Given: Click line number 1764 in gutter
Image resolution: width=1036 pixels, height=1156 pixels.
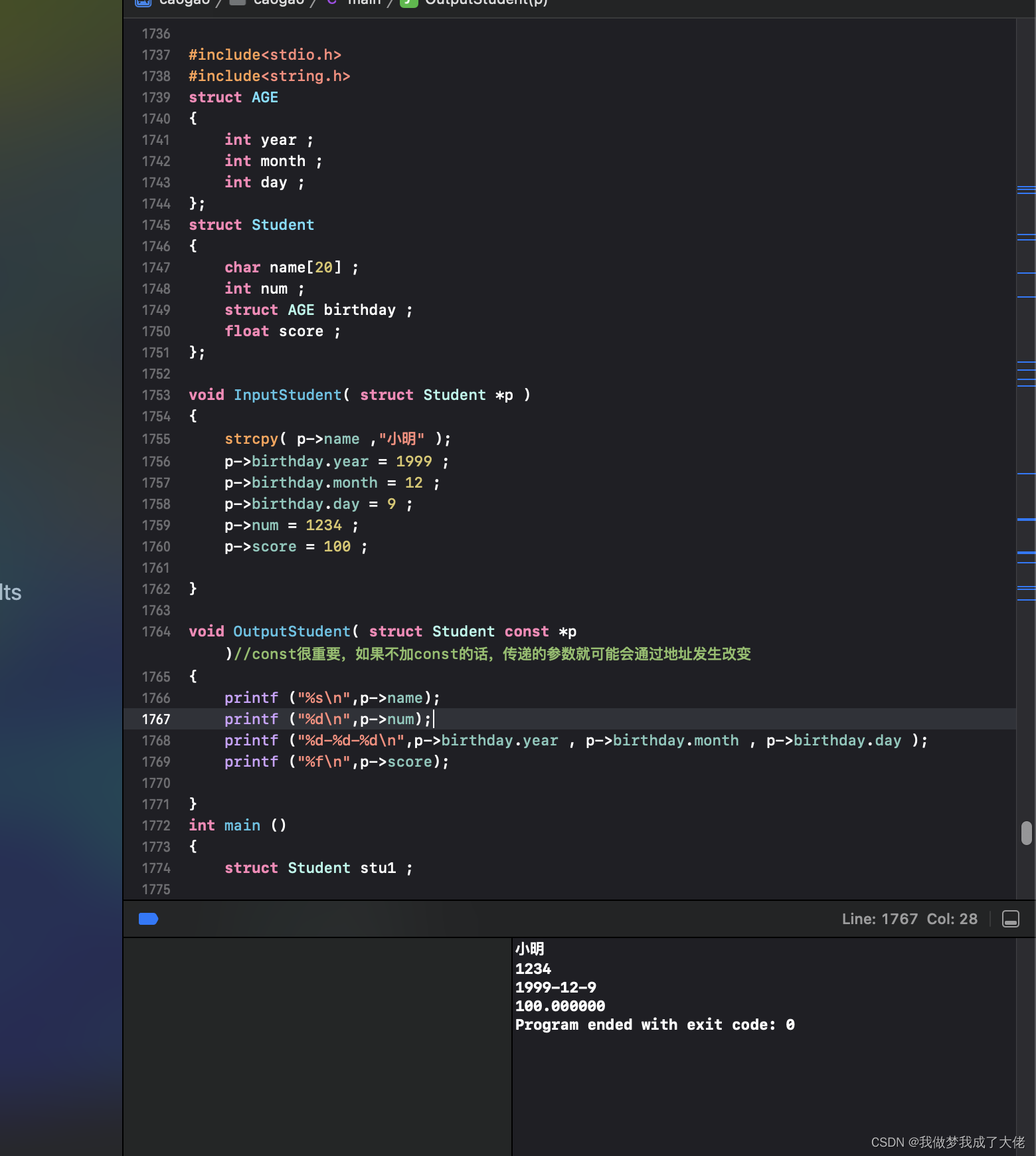Looking at the screenshot, I should 156,632.
